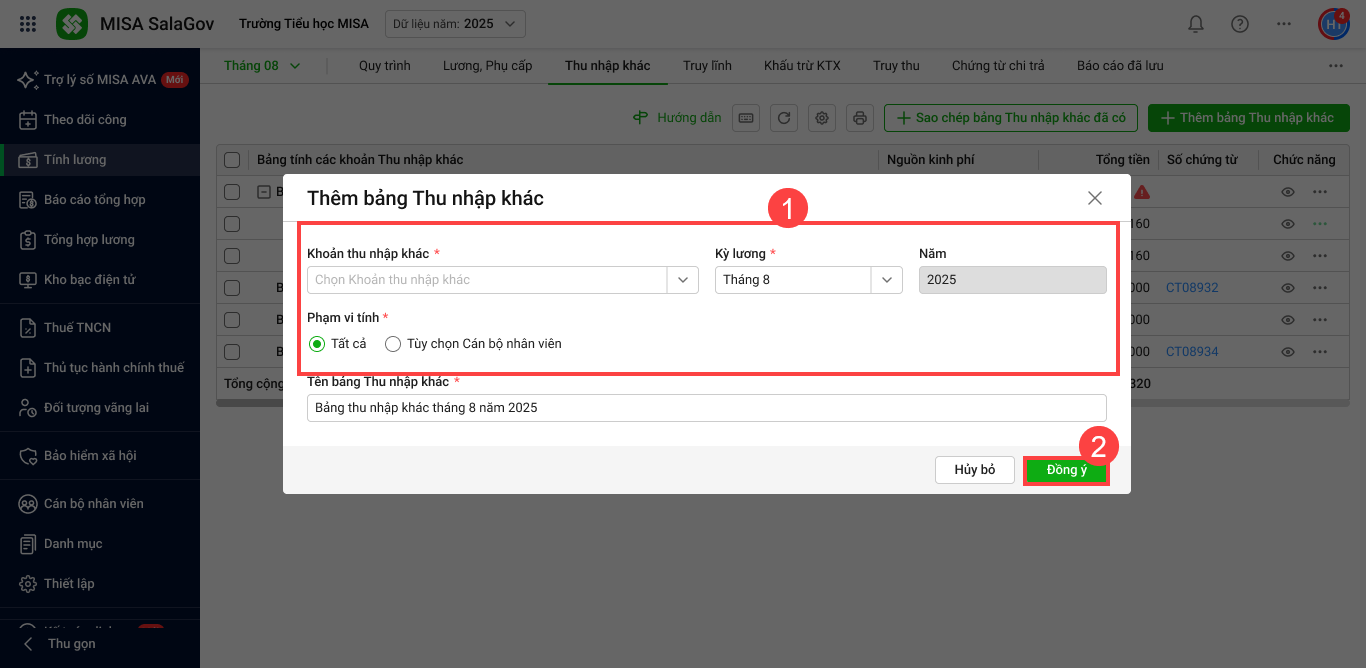Select the Tất cả radio option
1366x668 pixels.
[x=317, y=344]
